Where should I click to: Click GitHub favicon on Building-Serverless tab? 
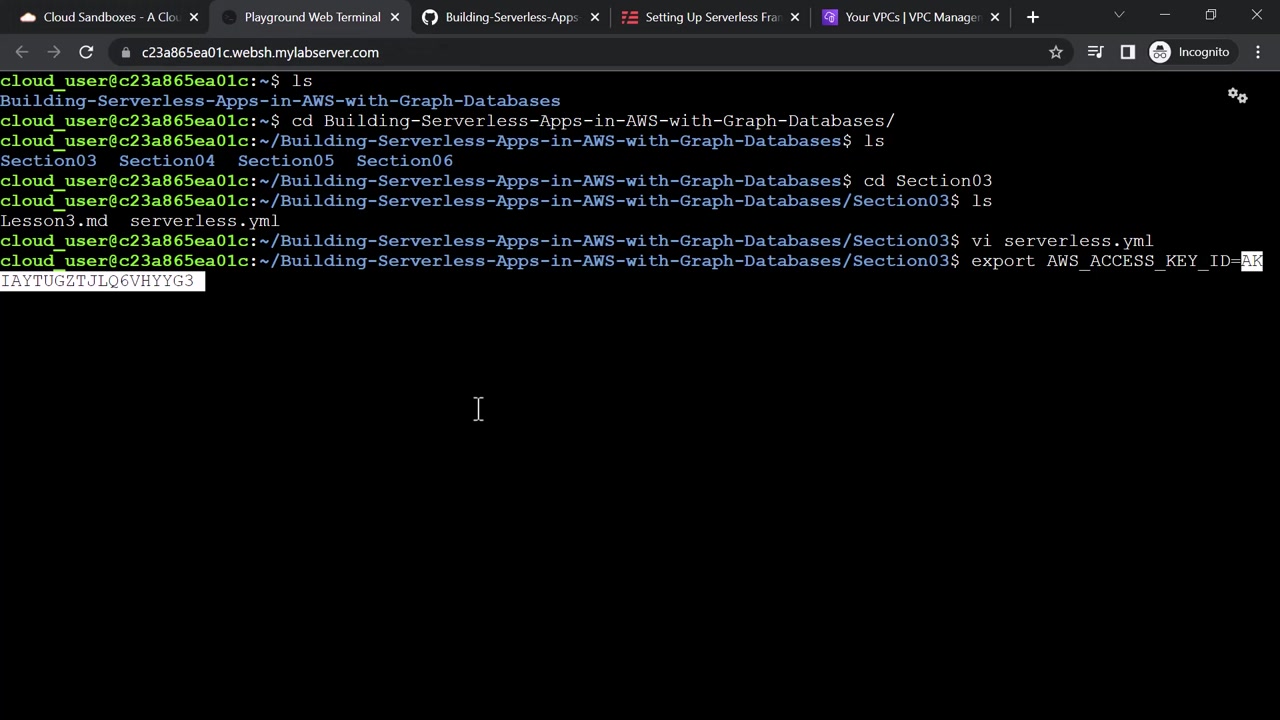pos(430,17)
